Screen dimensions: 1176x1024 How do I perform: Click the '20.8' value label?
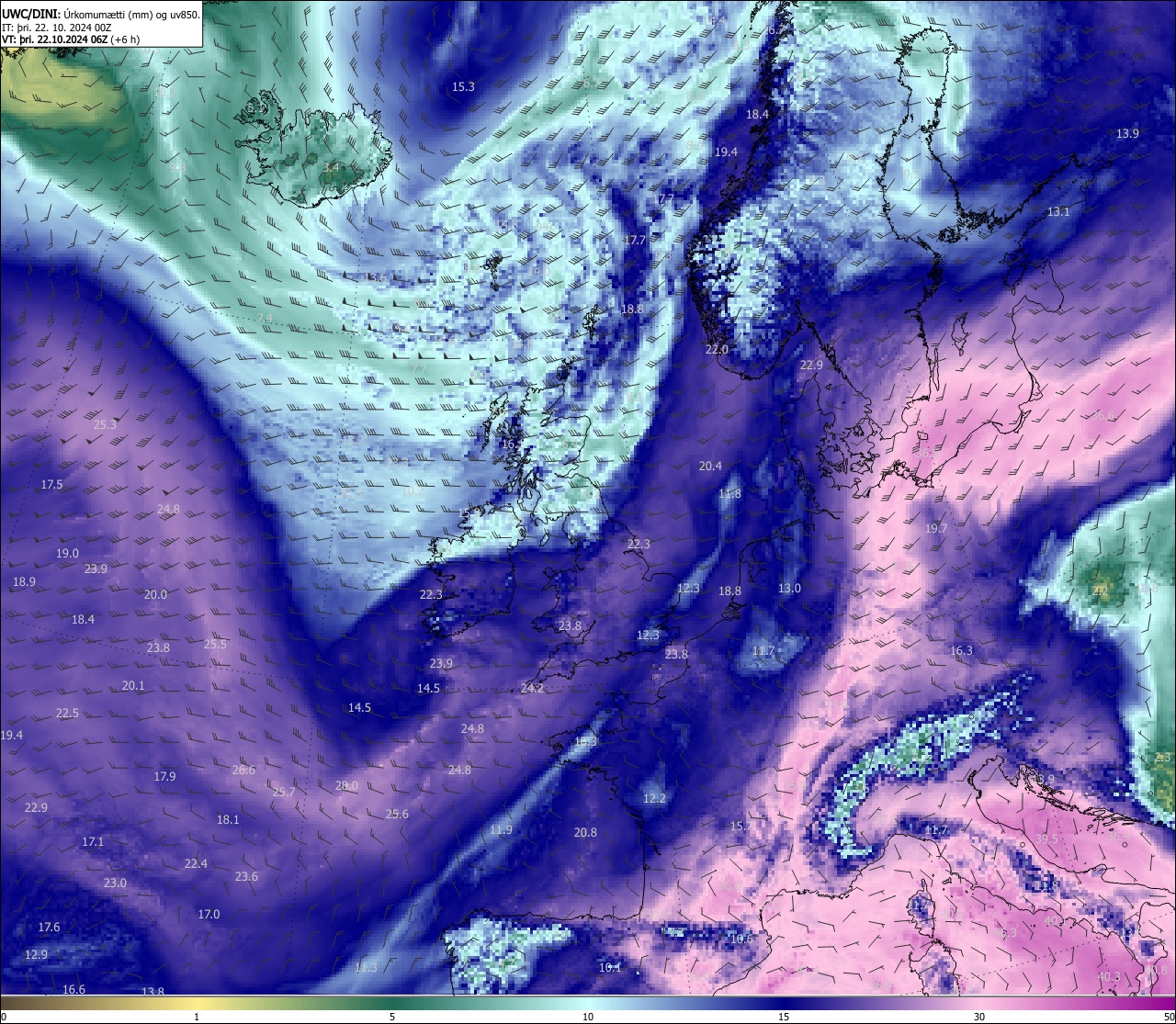585,833
